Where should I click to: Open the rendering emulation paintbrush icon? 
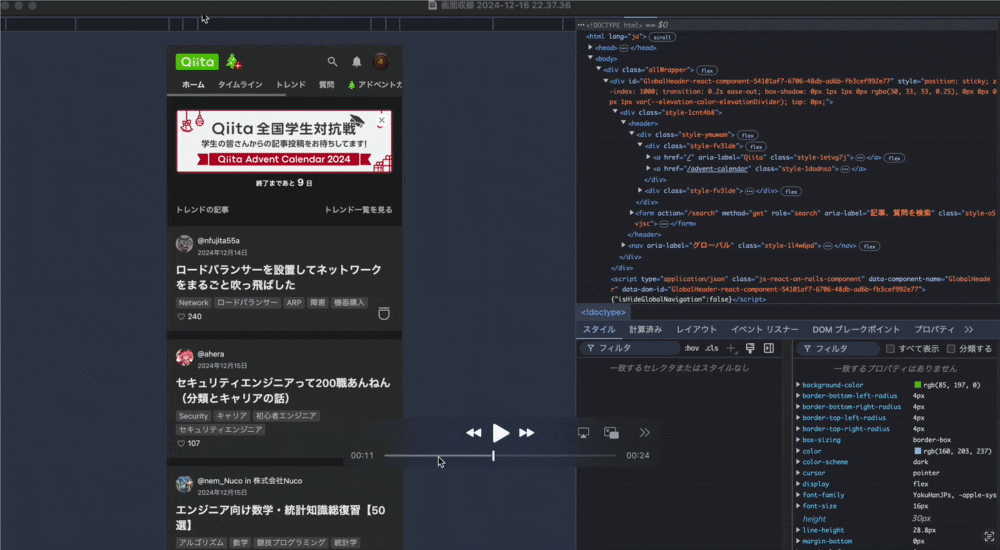(x=750, y=348)
